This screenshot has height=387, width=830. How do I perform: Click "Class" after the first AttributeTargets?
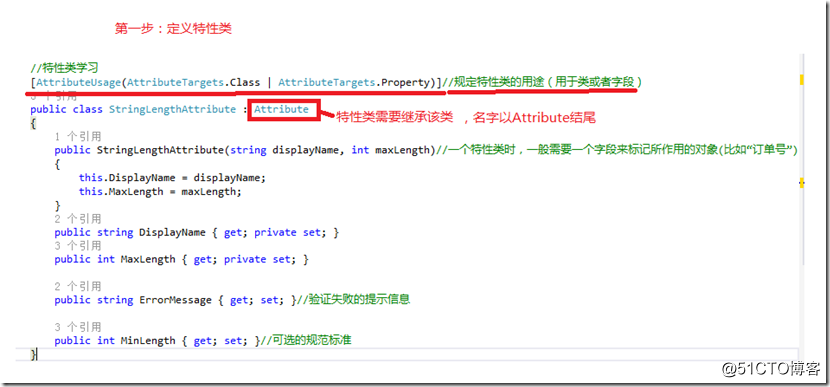[x=245, y=82]
